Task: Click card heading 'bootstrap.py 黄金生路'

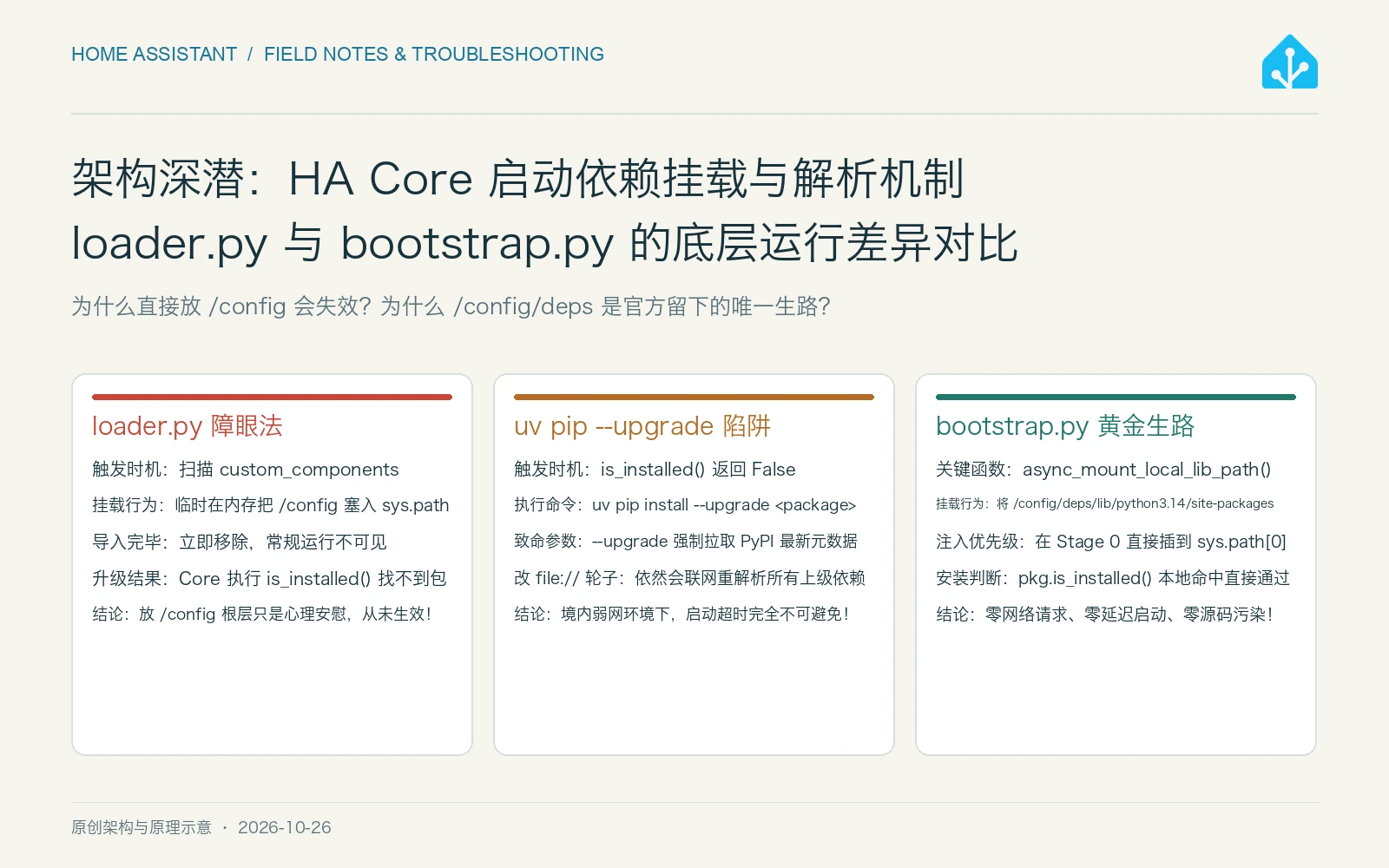Action: (x=1065, y=426)
